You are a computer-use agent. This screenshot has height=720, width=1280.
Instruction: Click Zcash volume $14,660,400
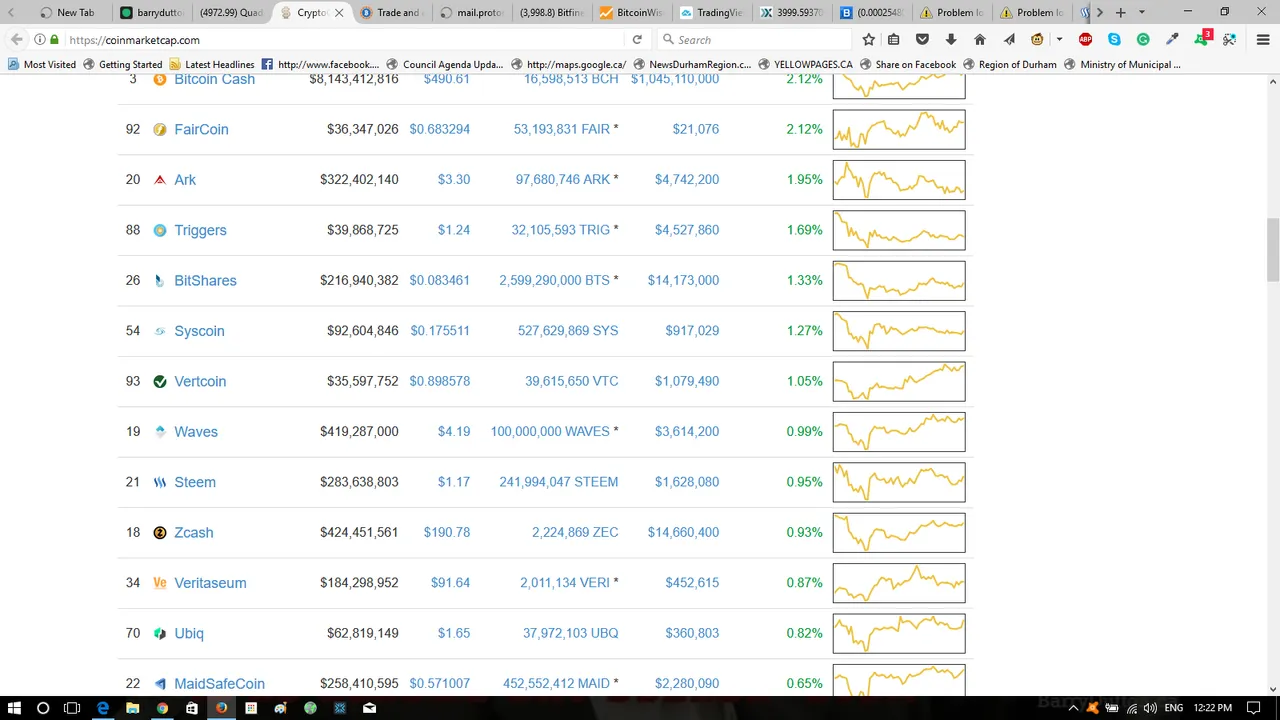point(683,532)
